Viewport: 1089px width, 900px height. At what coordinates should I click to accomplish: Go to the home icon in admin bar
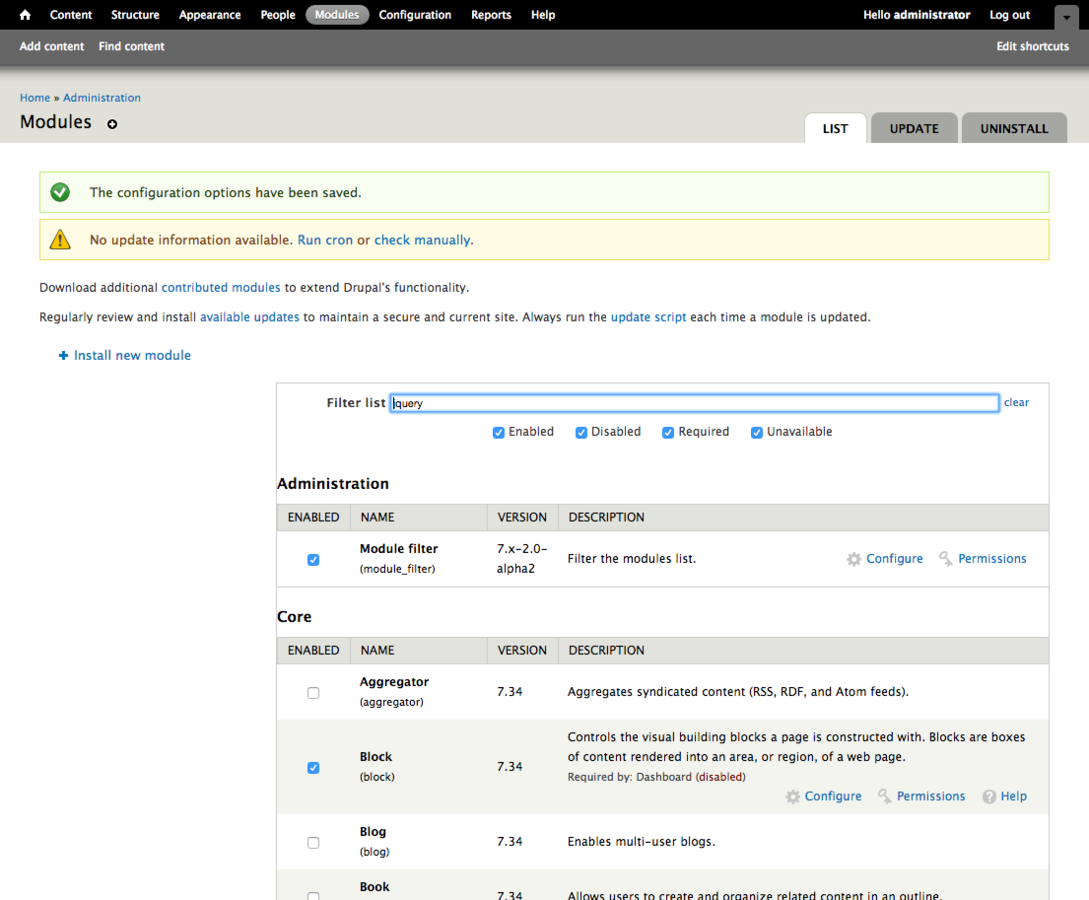pyautogui.click(x=25, y=15)
